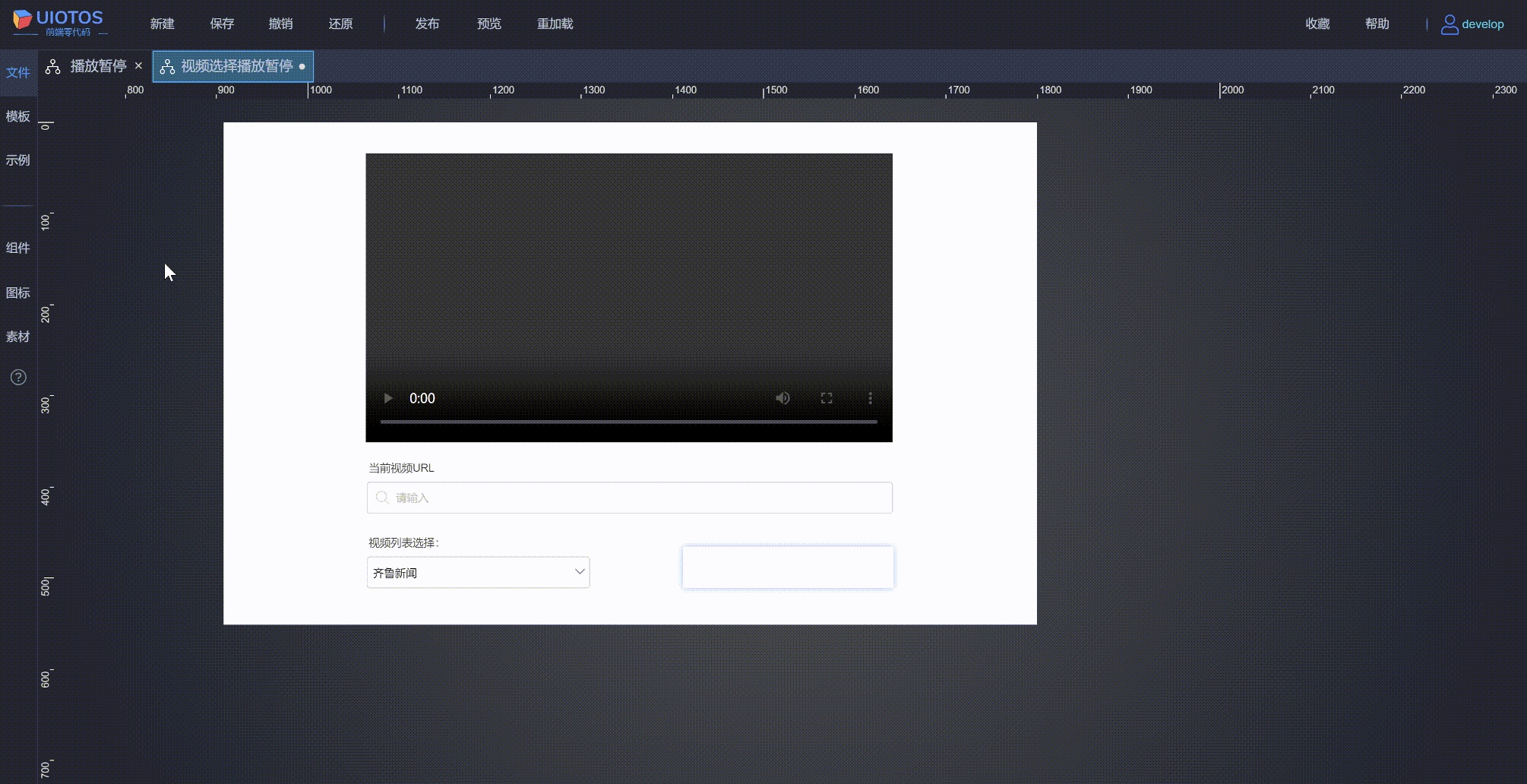Toggle play on the video player
The height and width of the screenshot is (784, 1527).
pyautogui.click(x=387, y=397)
